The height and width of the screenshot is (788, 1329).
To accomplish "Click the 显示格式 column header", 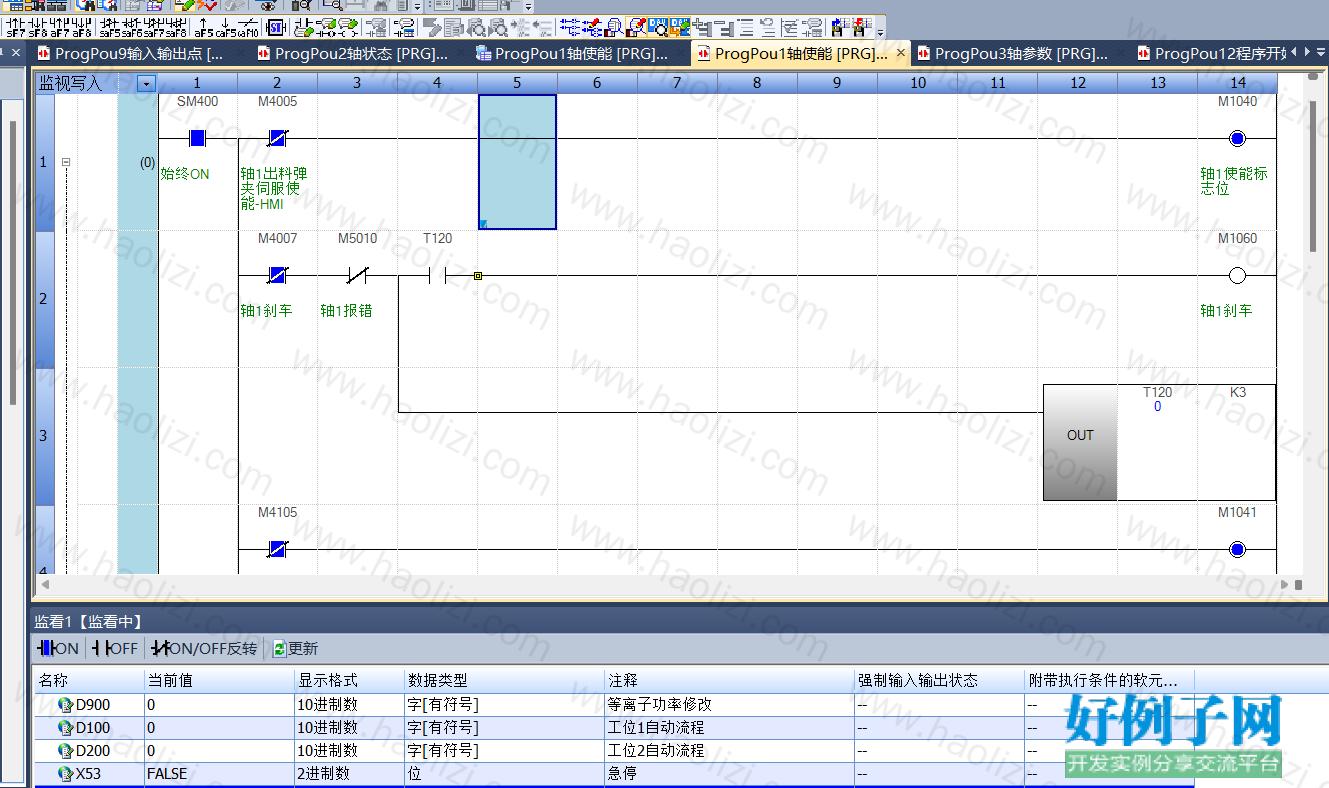I will point(348,680).
